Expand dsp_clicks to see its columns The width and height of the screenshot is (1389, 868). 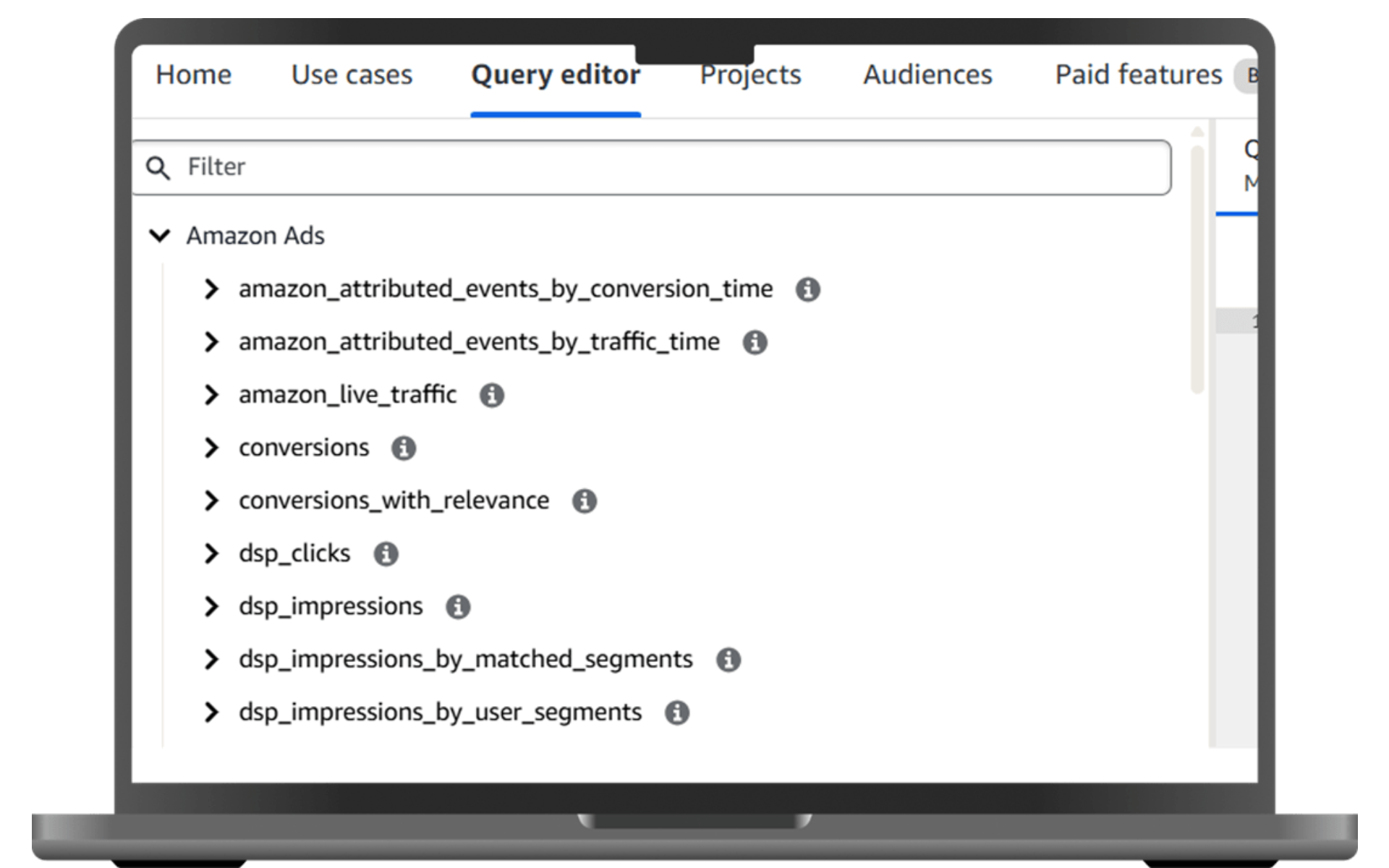coord(213,553)
